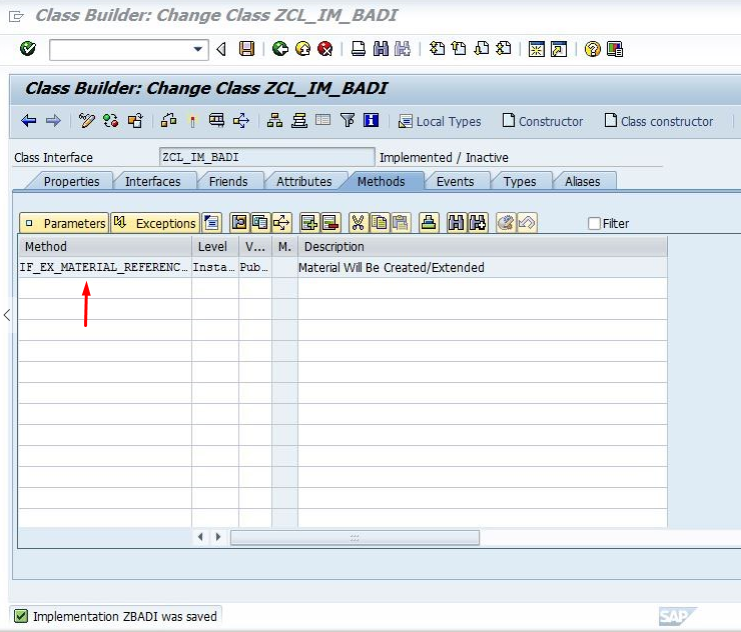Screen dimensions: 741x632
Task: Click the funnel filter icon in the application toolbar
Action: click(x=347, y=121)
